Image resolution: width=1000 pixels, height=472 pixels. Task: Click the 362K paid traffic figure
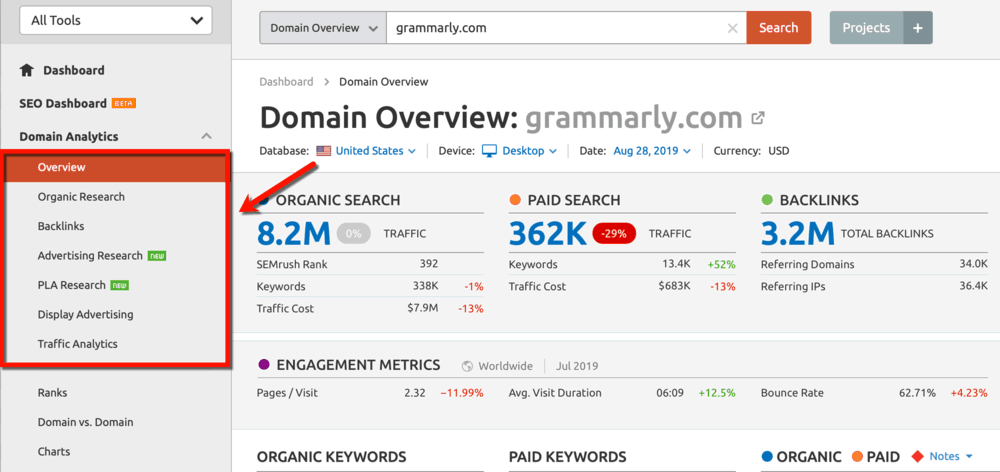pyautogui.click(x=547, y=234)
